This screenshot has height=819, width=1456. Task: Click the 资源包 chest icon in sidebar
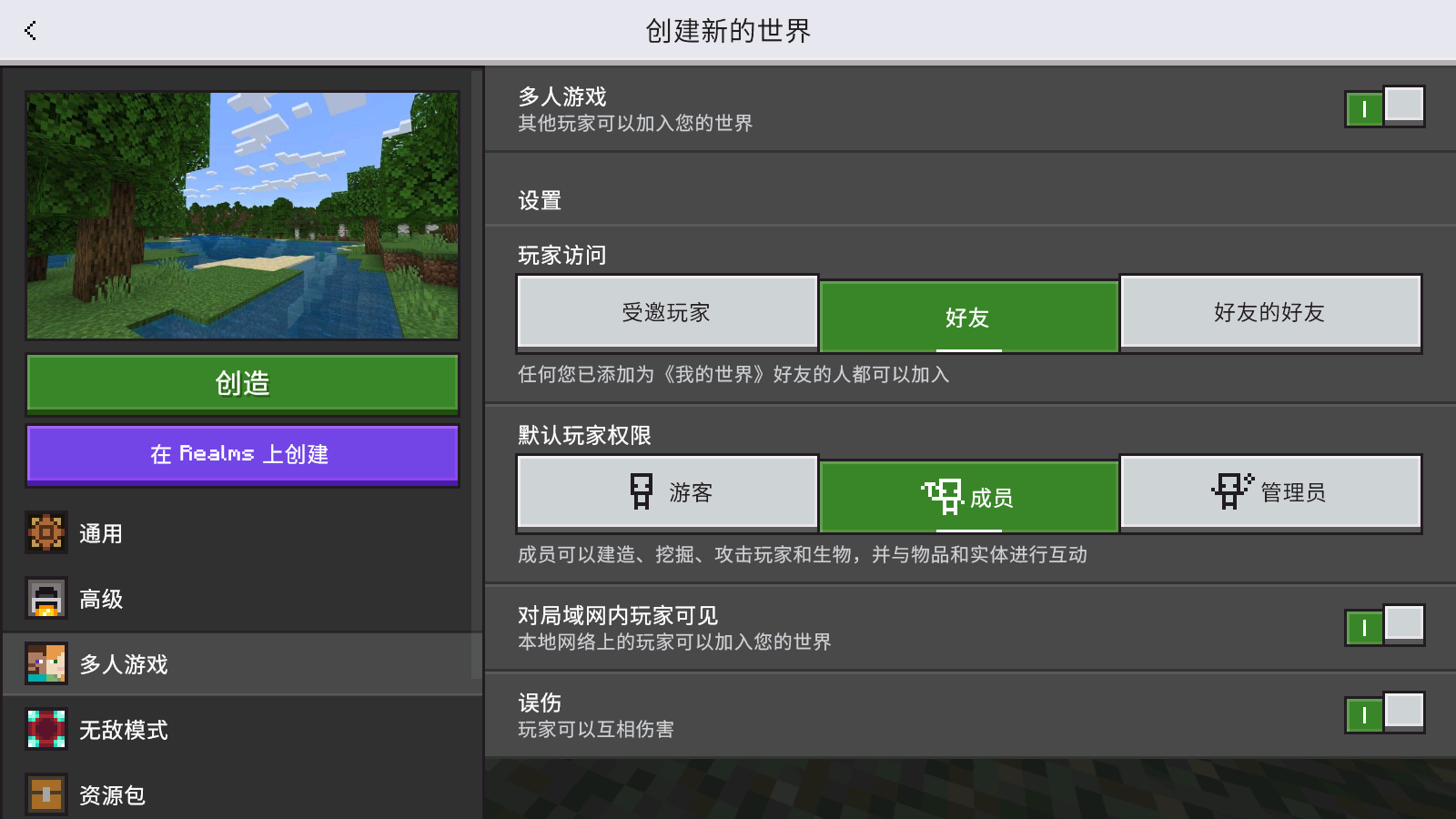[x=45, y=794]
